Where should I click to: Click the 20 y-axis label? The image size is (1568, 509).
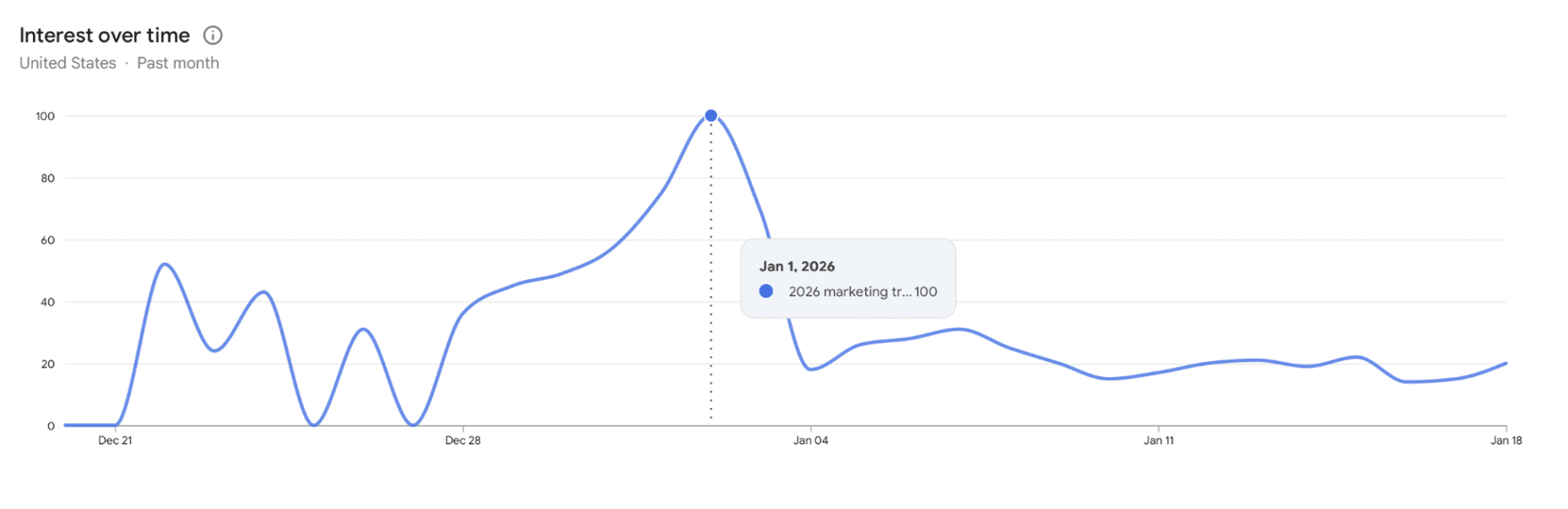coord(47,364)
